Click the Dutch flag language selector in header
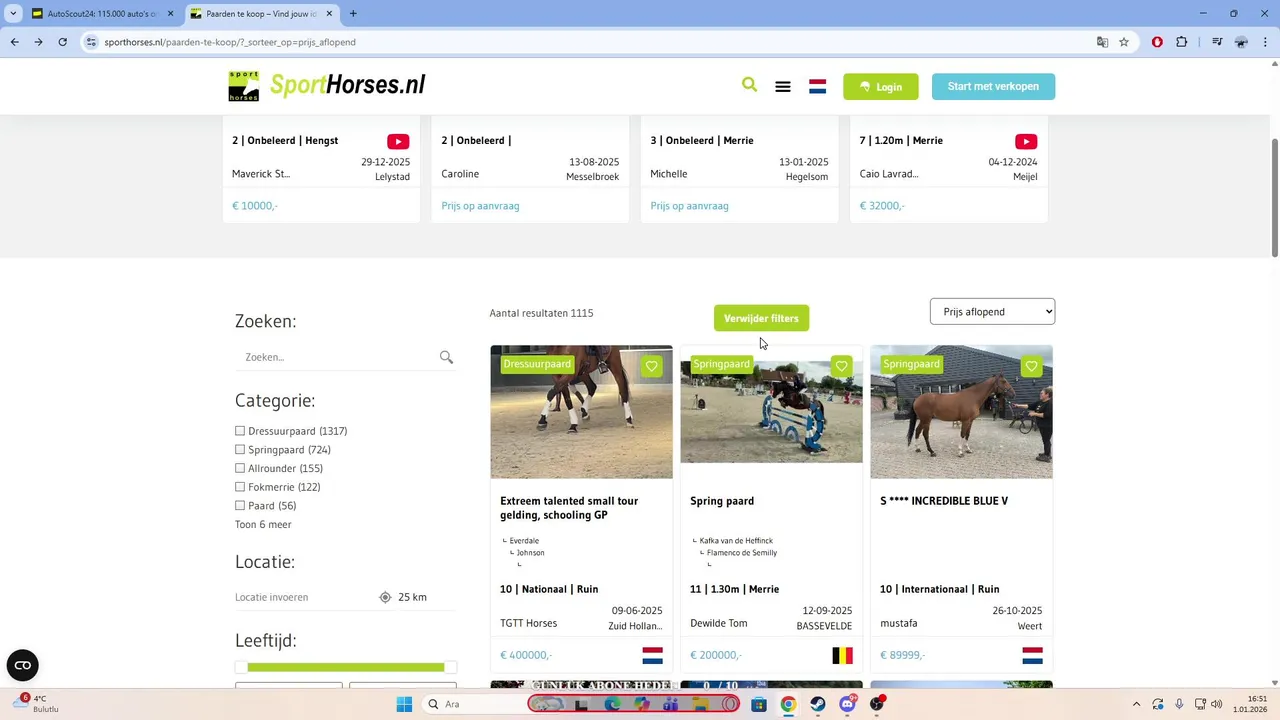This screenshot has height=720, width=1280. [817, 87]
